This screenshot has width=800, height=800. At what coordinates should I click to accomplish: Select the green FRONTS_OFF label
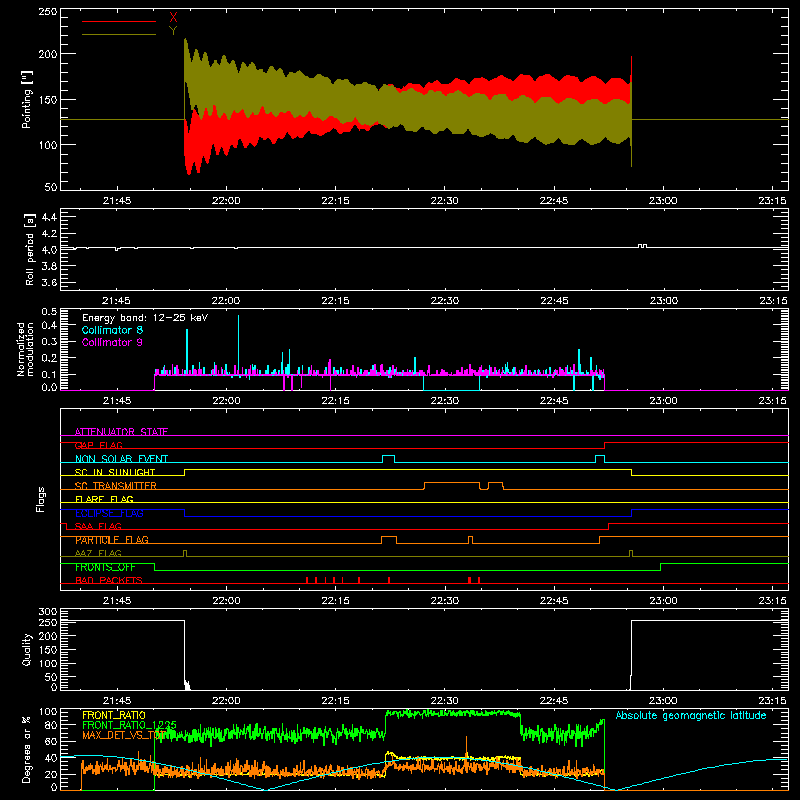[105, 567]
